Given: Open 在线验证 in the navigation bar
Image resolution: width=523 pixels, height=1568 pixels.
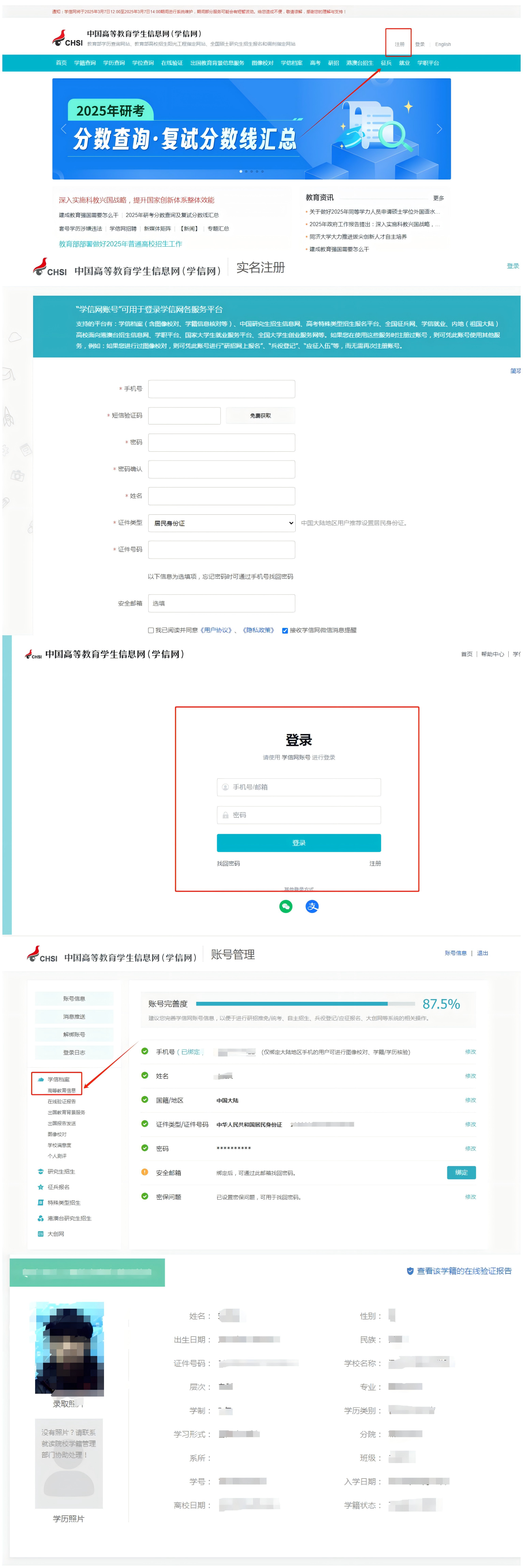Looking at the screenshot, I should [x=172, y=63].
